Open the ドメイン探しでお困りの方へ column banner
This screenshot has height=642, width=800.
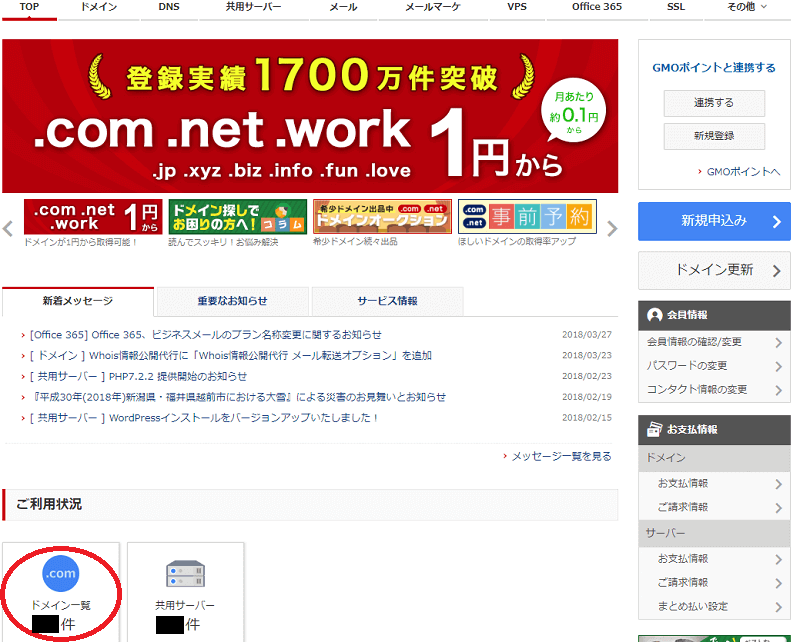[238, 217]
